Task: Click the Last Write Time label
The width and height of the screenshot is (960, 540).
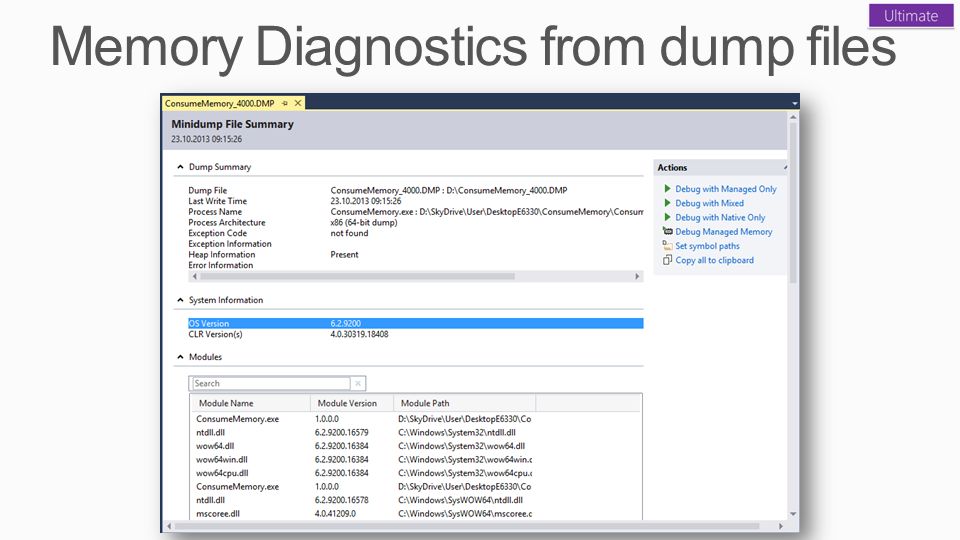Action: [217, 201]
